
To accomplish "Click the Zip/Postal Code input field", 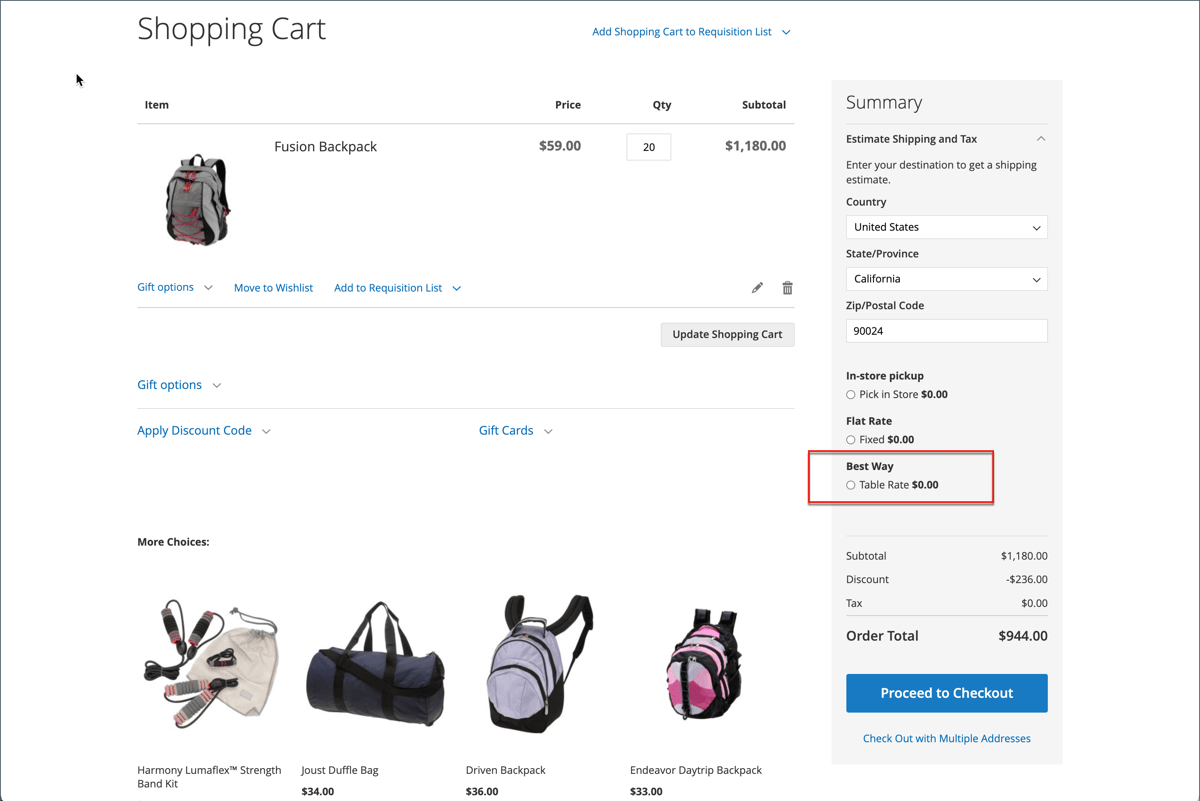I will 946,330.
